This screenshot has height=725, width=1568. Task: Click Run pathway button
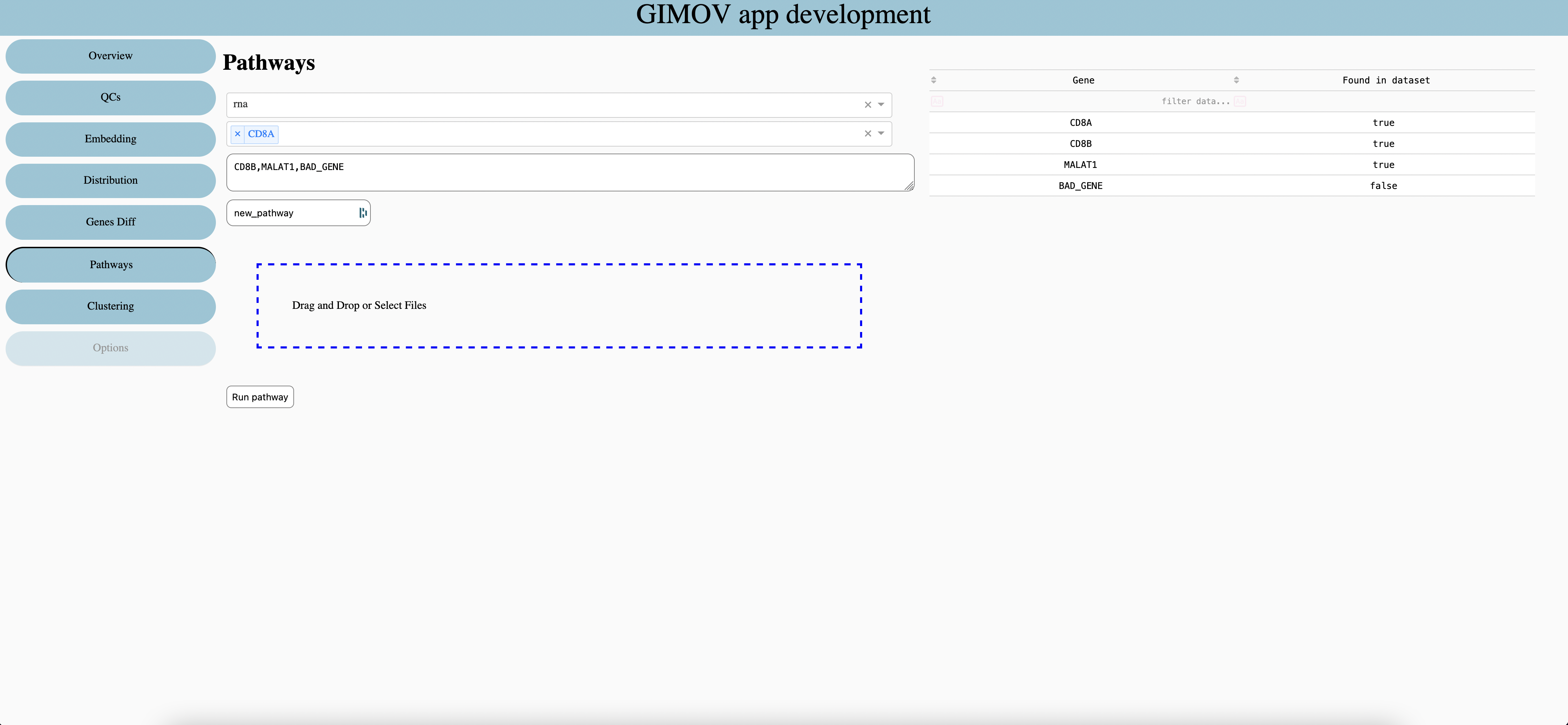261,396
